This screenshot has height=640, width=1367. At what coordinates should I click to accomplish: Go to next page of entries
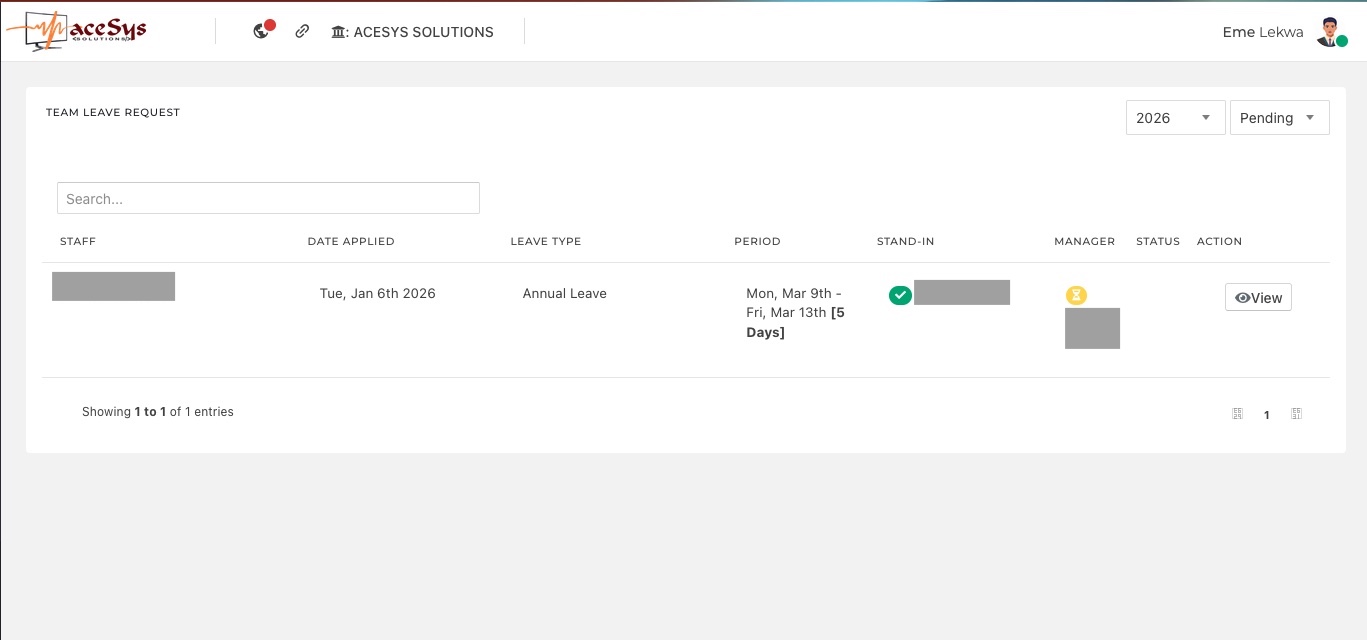pos(1296,414)
